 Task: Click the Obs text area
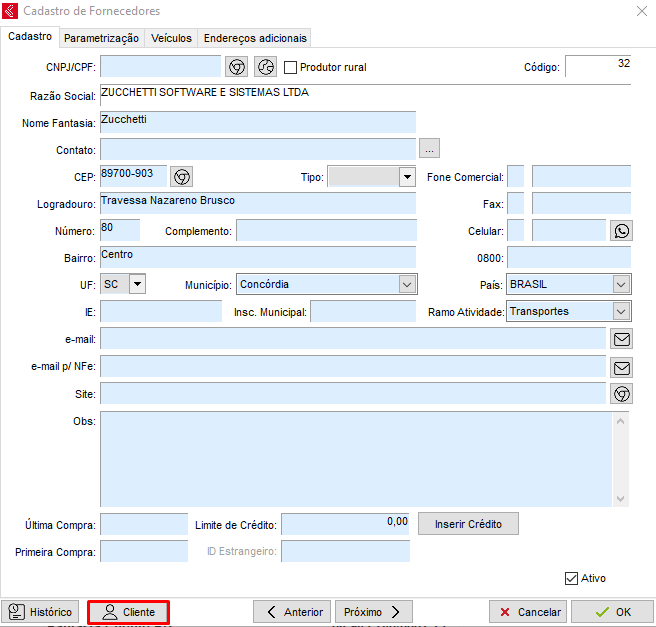[356, 459]
